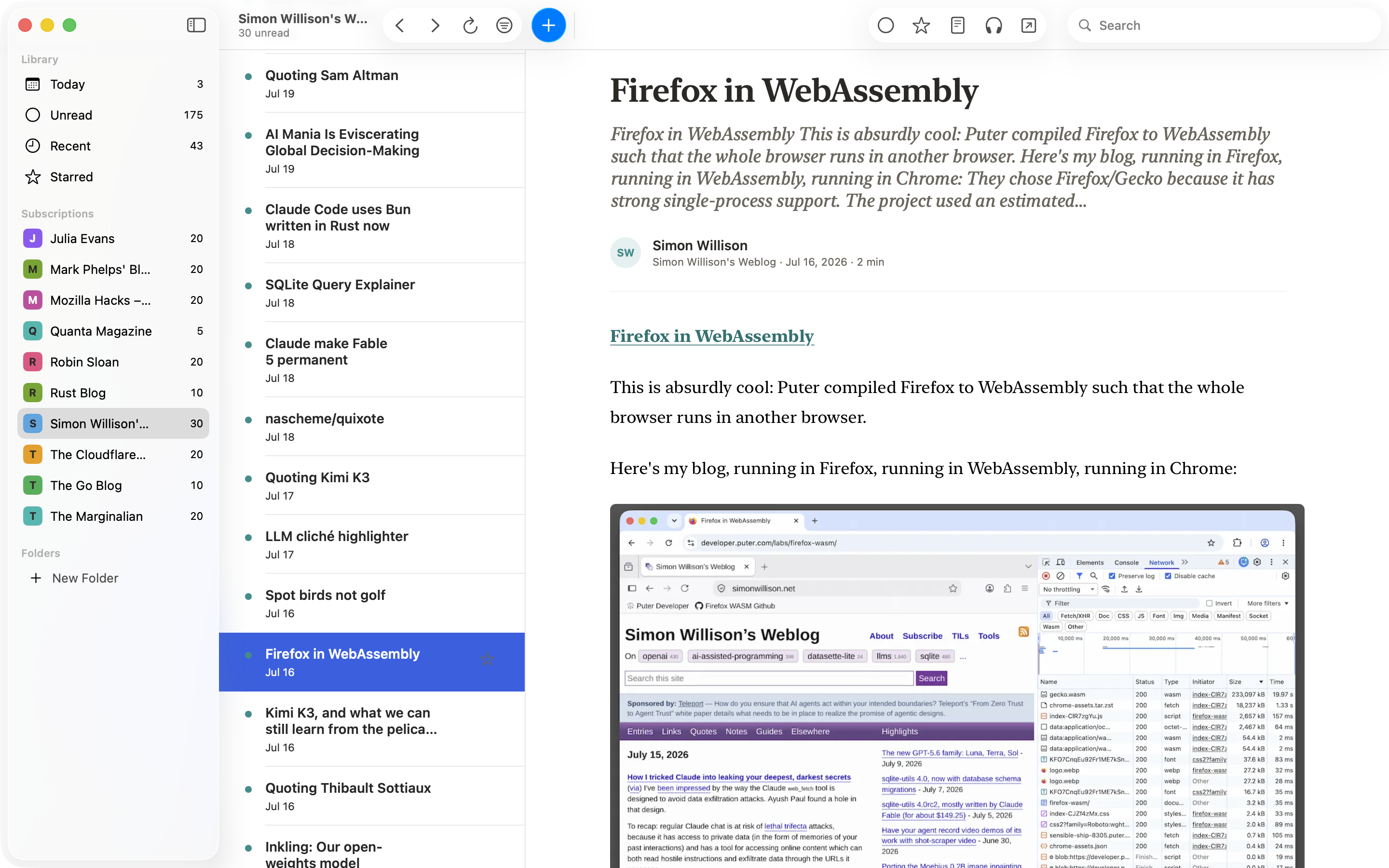
Task: Click the unread dot beside 'LLM cliché highlighter'
Action: coord(248,537)
